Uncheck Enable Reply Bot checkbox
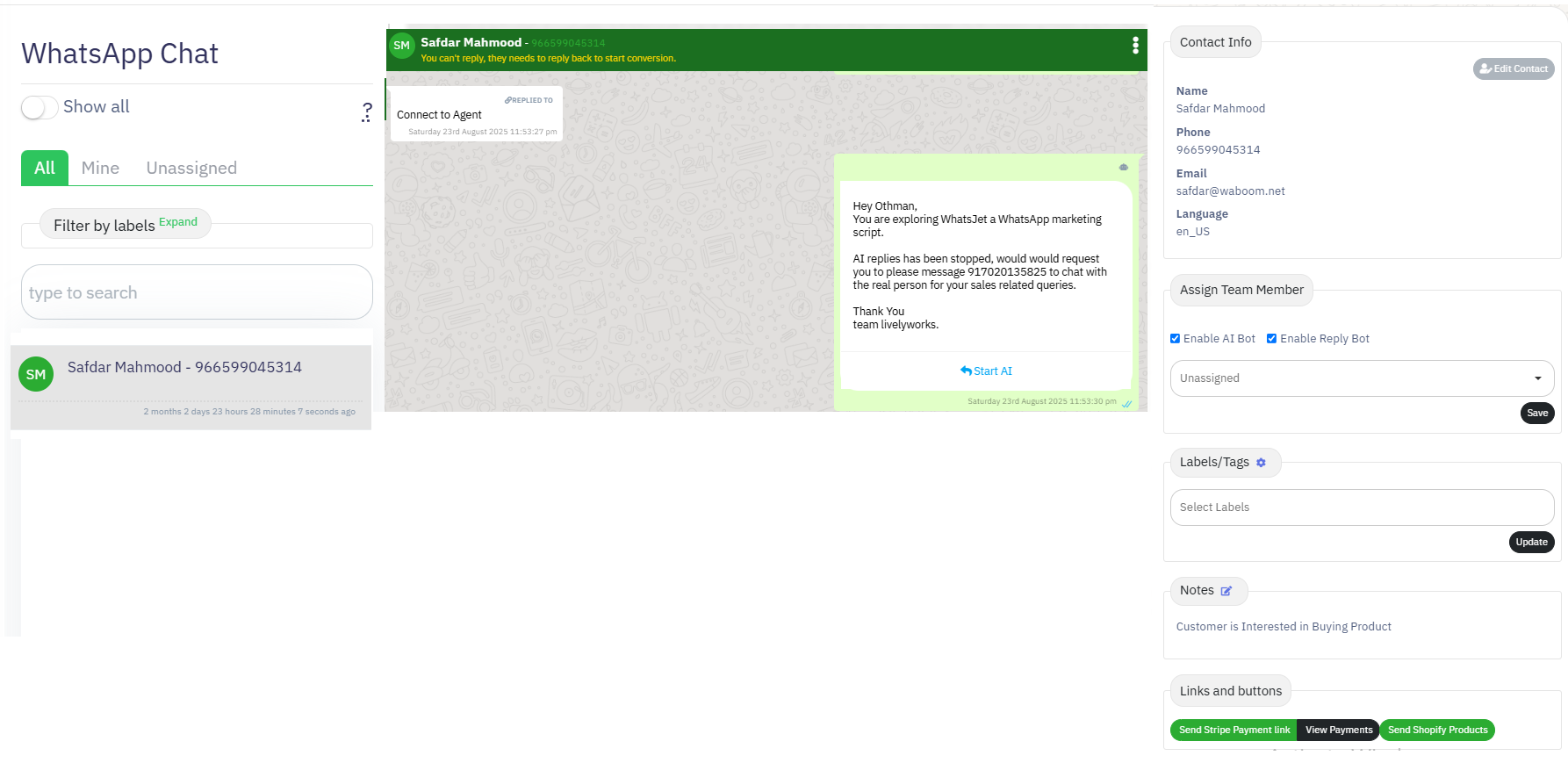The width and height of the screenshot is (1568, 763). pyautogui.click(x=1271, y=339)
